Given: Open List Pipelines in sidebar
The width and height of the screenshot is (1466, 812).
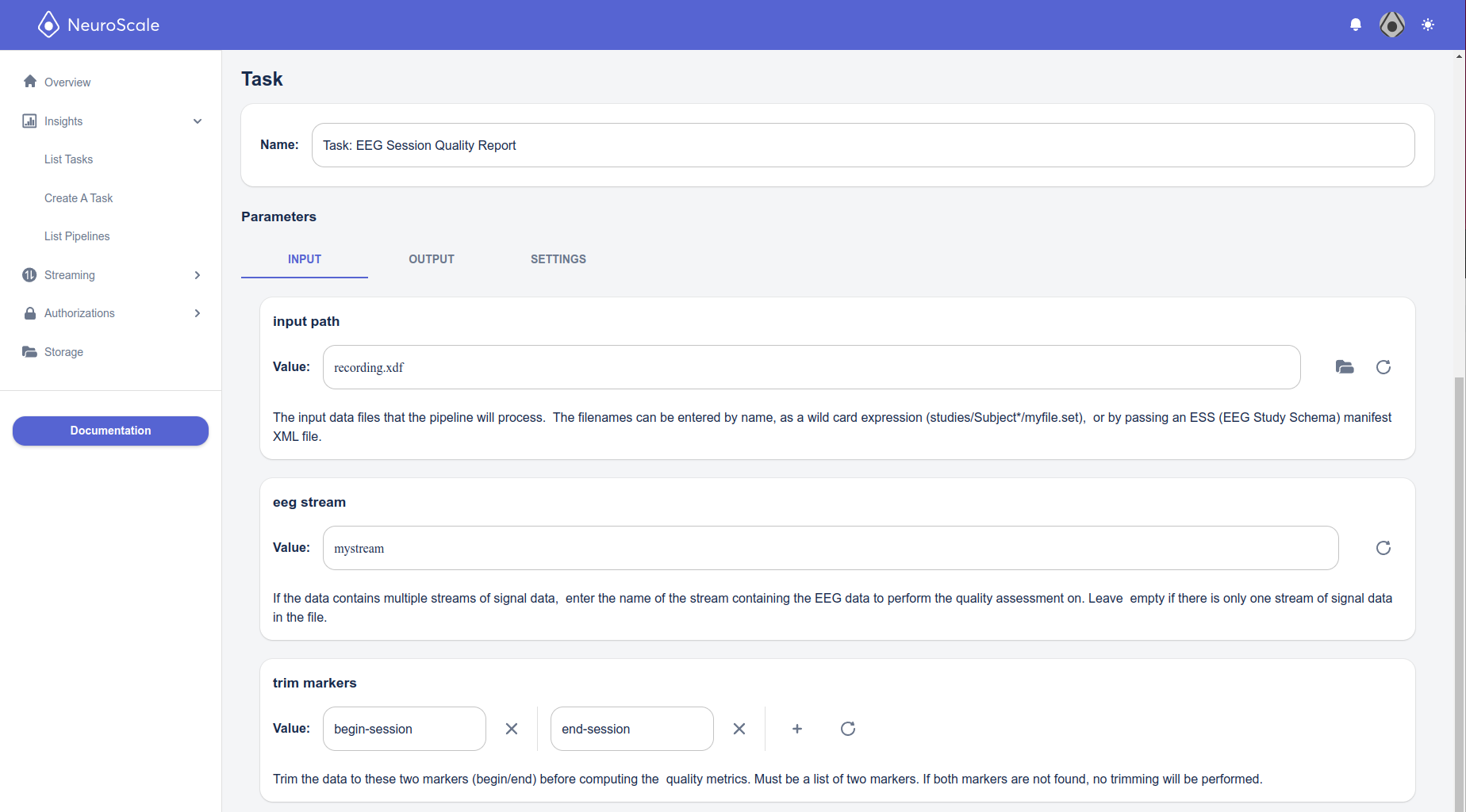Looking at the screenshot, I should pos(77,236).
